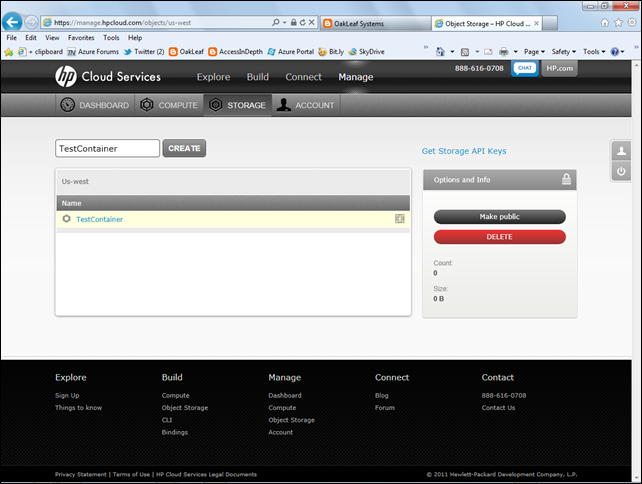This screenshot has height=484, width=642.
Task: Click the padlock icon in Options and Info
Action: pyautogui.click(x=566, y=179)
